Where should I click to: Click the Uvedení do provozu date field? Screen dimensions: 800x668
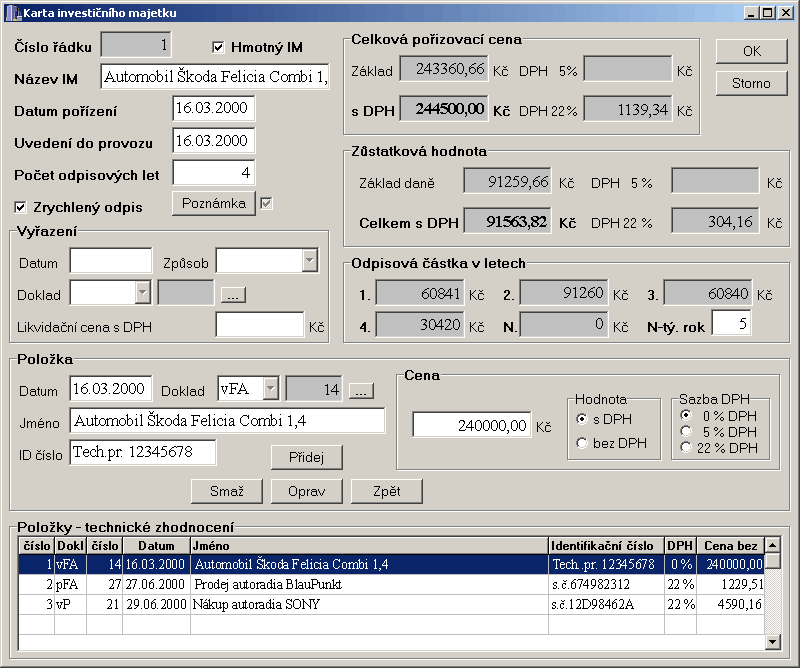214,141
